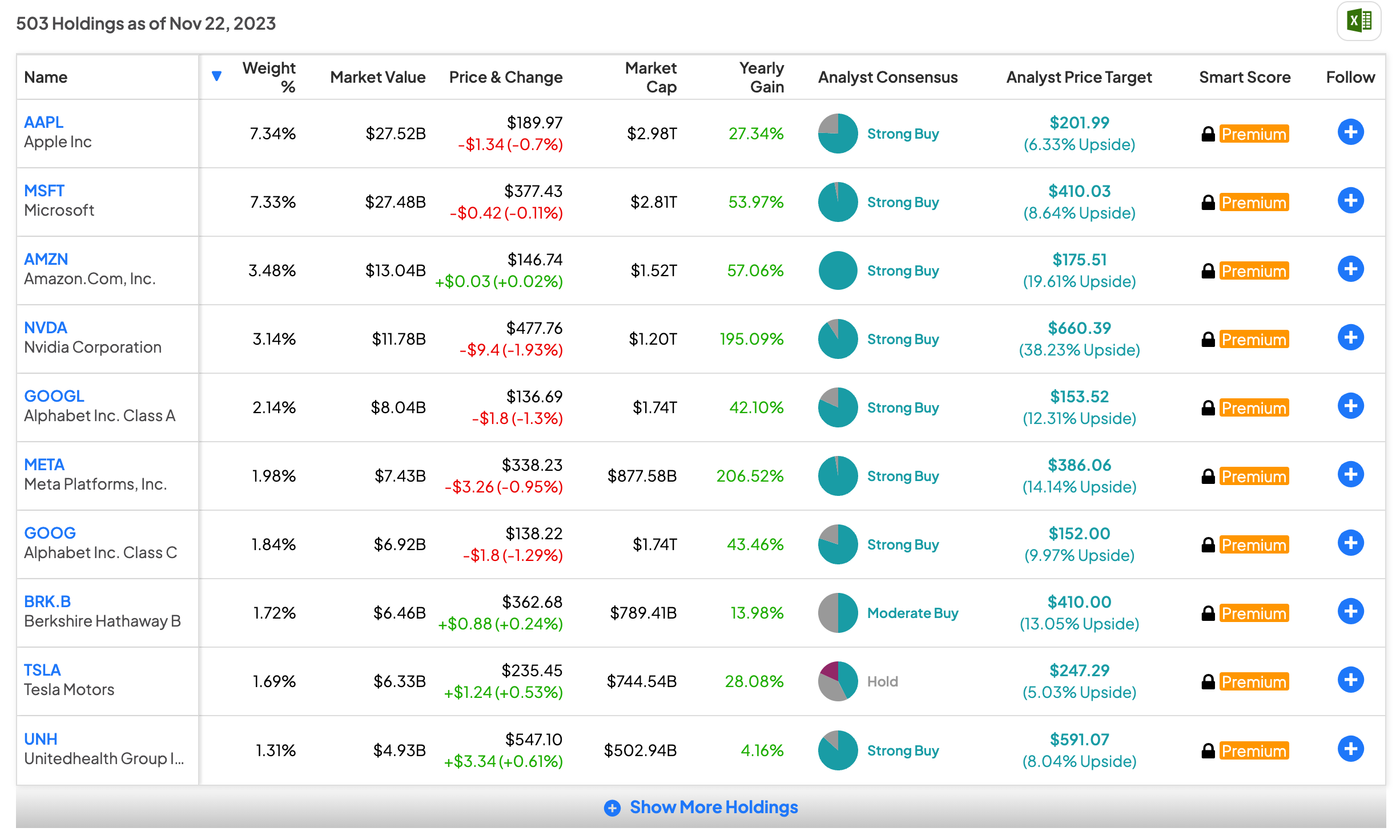
Task: Unlock Premium smart score for UNH
Action: [x=1254, y=751]
